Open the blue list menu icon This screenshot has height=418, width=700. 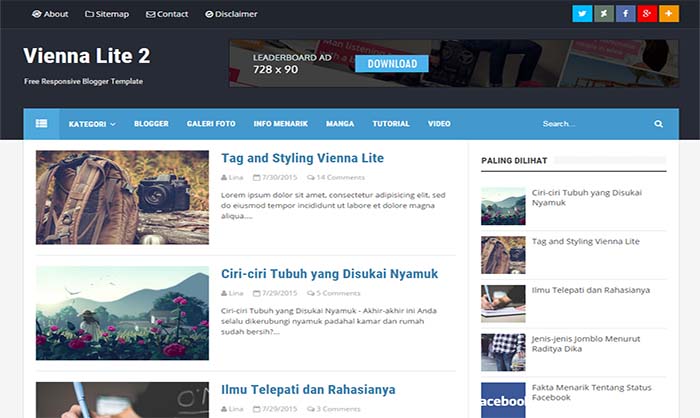coord(42,124)
